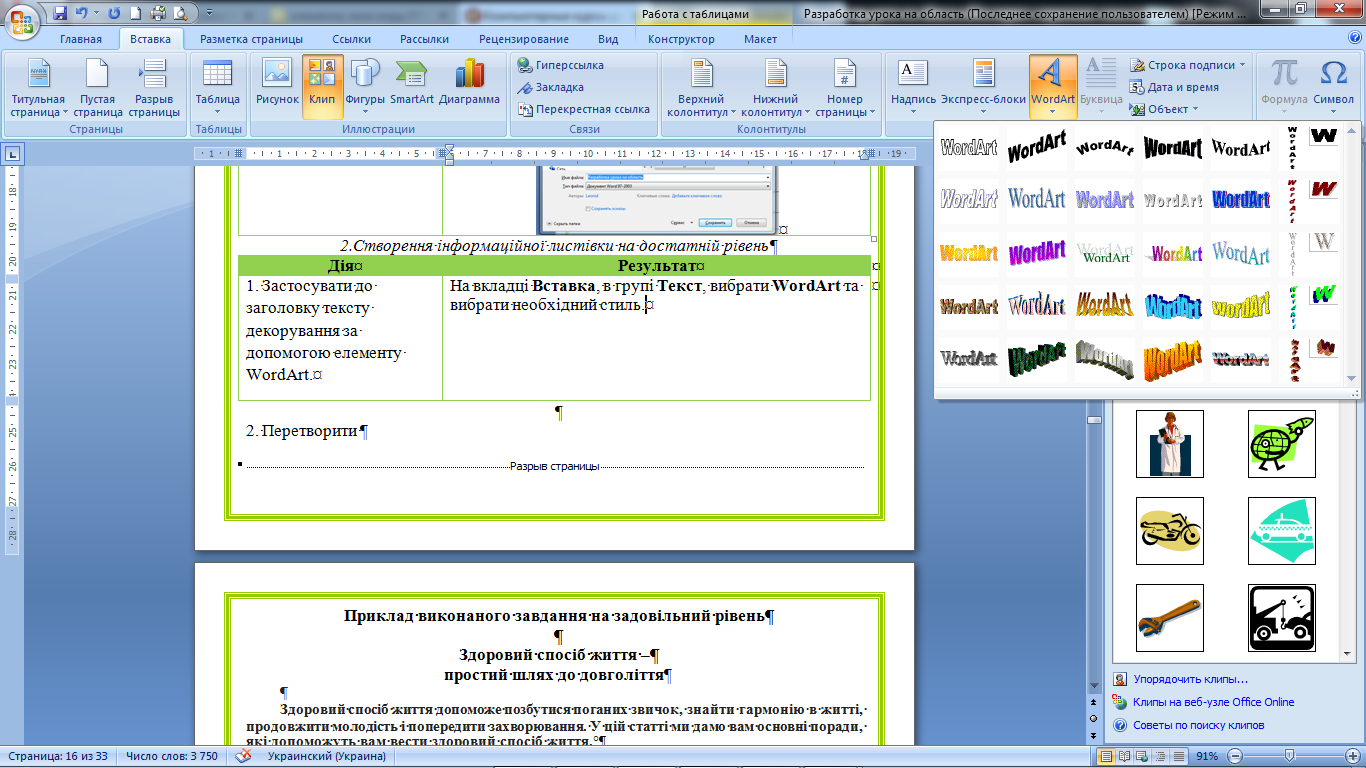Create new document from Quick Access toolbar
Screen dimensions: 1366x768
click(x=135, y=14)
